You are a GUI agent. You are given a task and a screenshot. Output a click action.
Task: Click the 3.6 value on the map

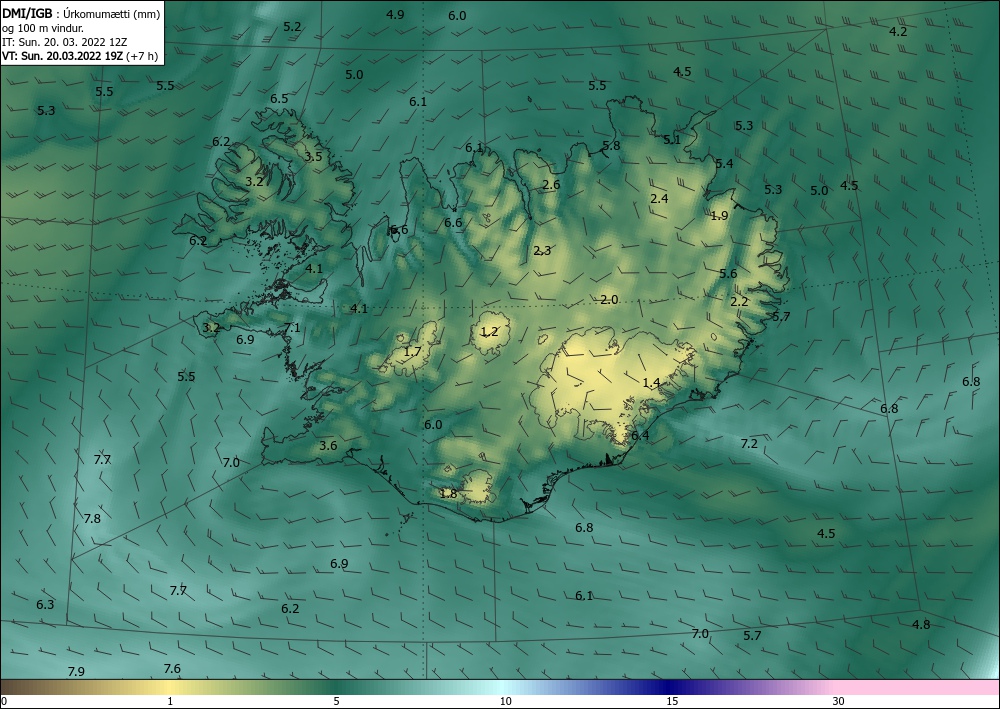328,445
